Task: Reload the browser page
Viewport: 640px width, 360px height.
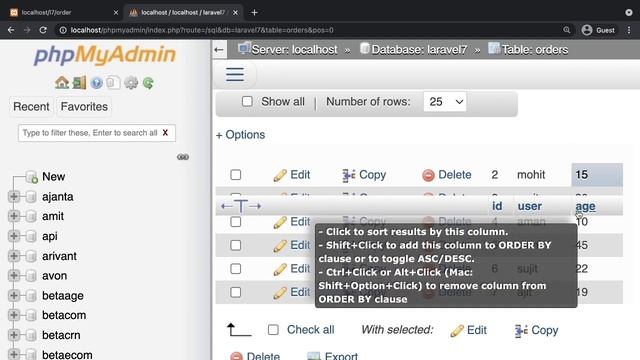Action: click(x=43, y=30)
